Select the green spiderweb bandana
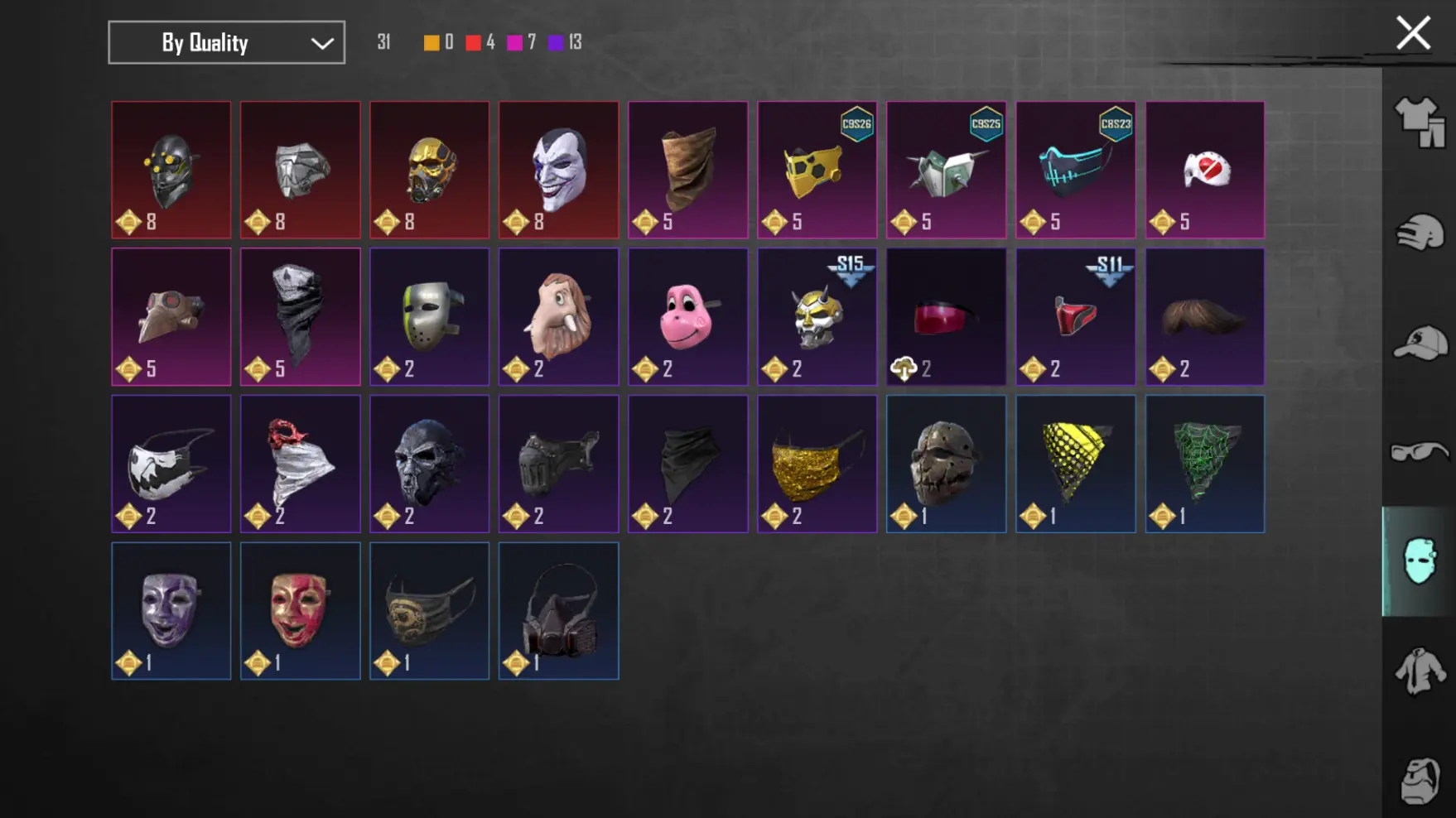The width and height of the screenshot is (1456, 818). point(1204,464)
